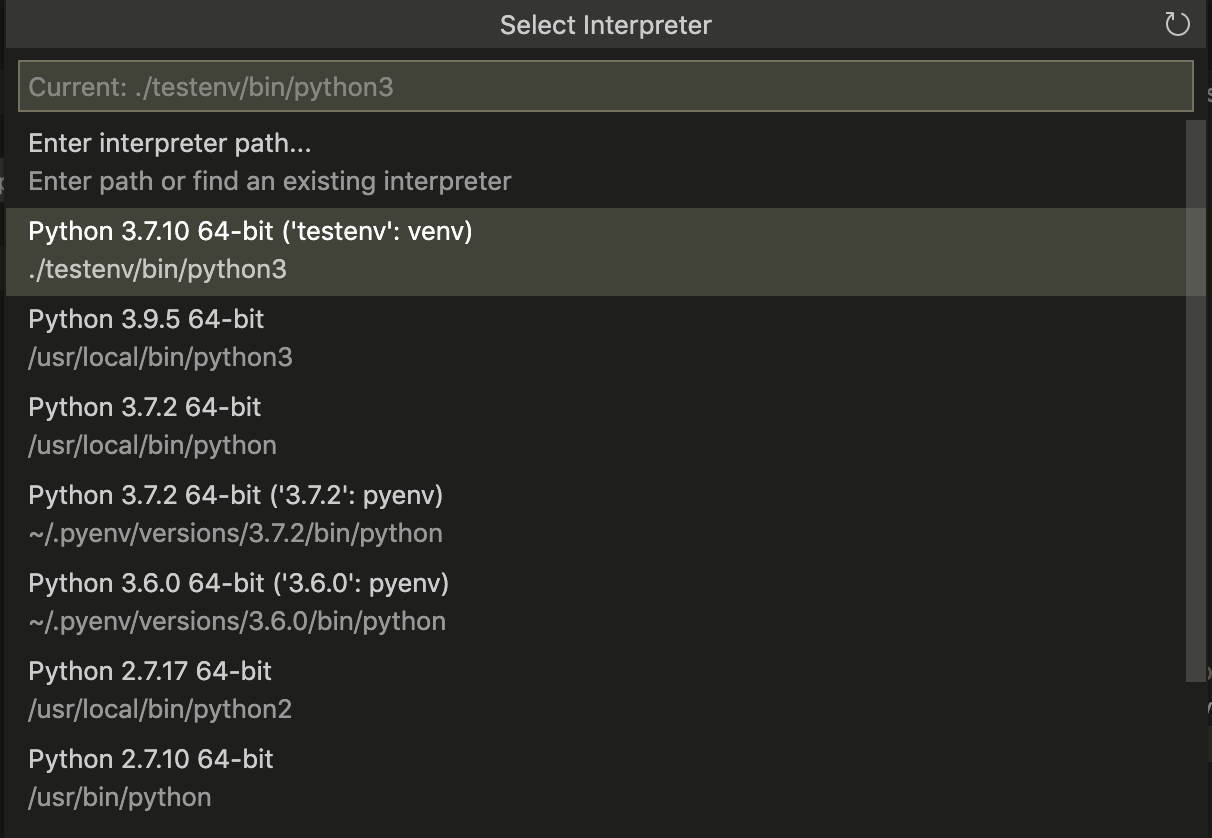Select 'Enter interpreter path...' option
The height and width of the screenshot is (838, 1212).
(x=169, y=143)
